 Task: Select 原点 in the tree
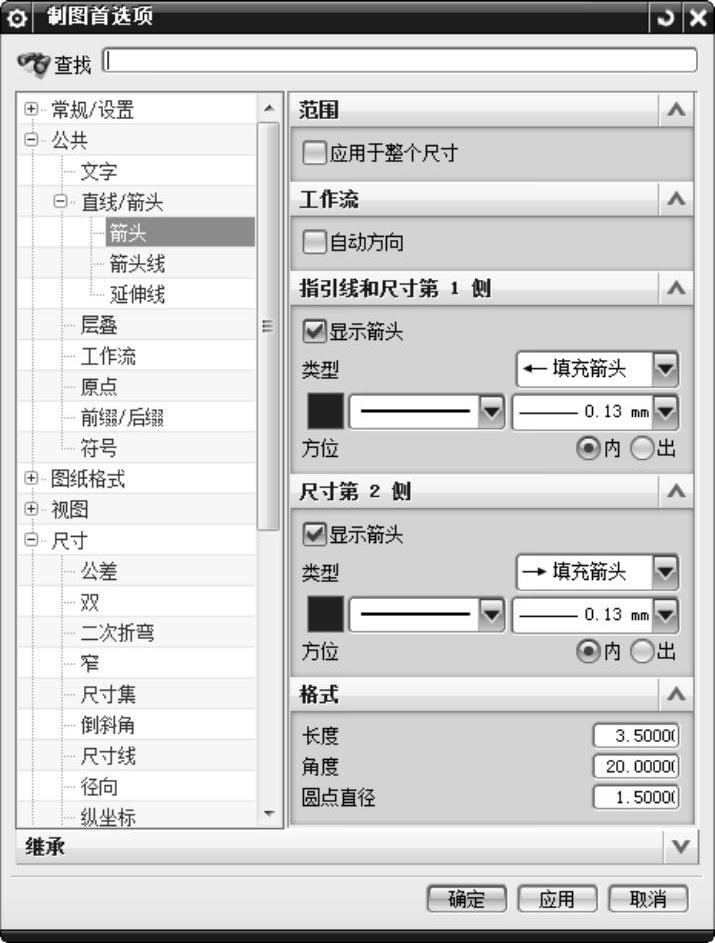99,387
